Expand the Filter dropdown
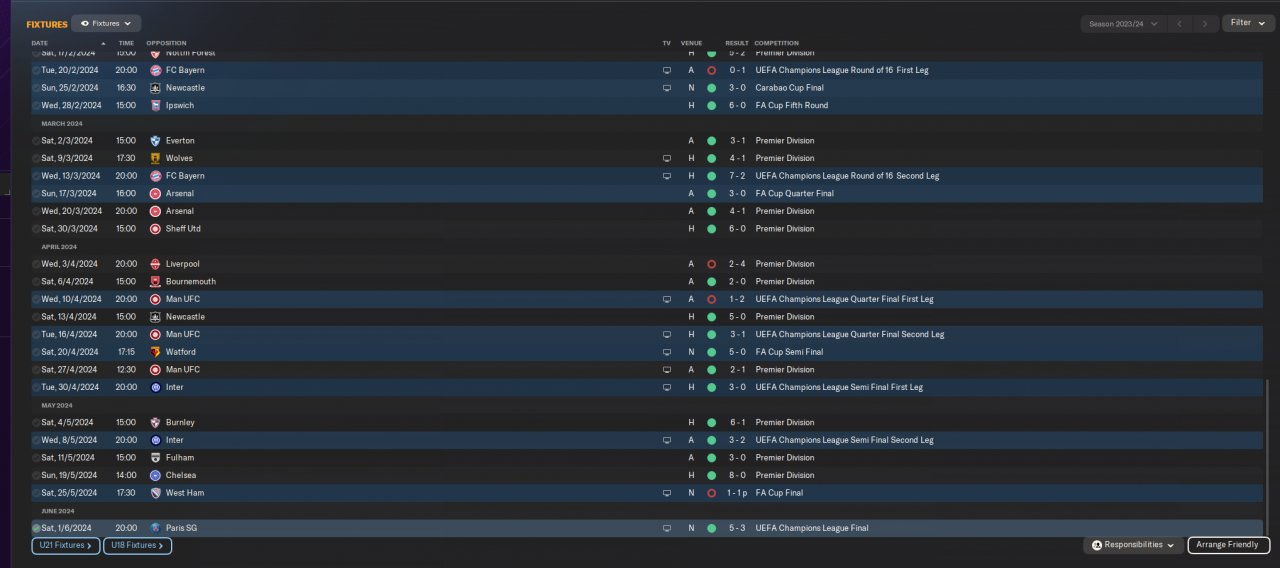This screenshot has width=1280, height=568. 1247,23
